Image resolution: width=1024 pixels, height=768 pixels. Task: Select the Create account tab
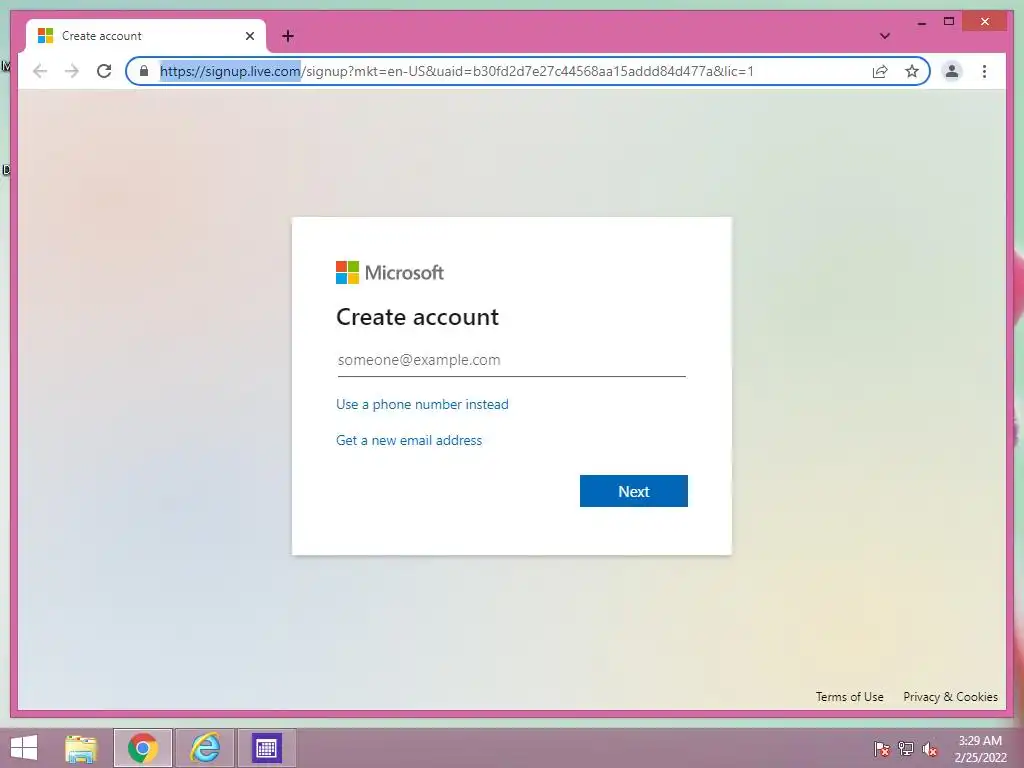[146, 36]
